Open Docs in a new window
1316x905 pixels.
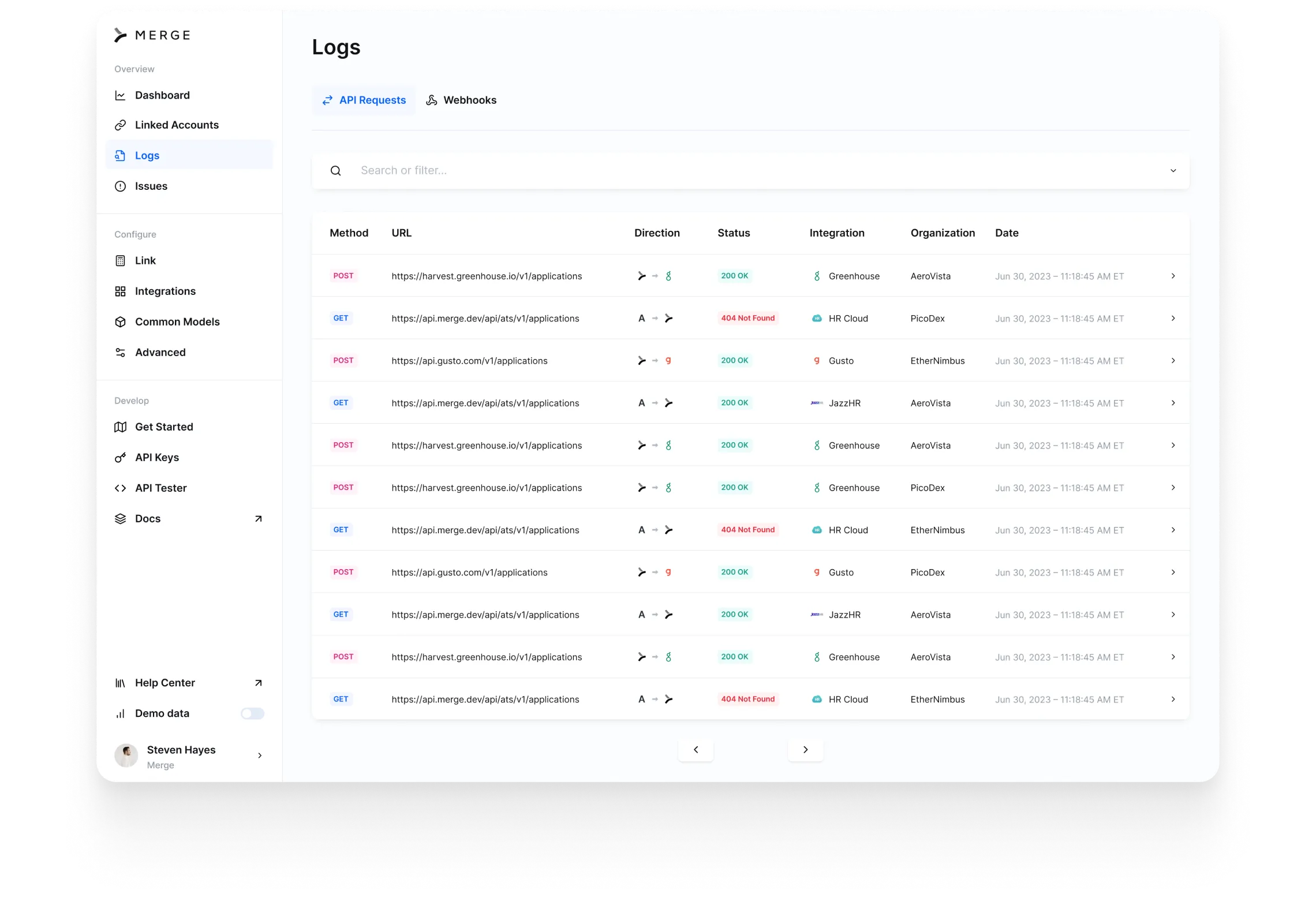257,518
